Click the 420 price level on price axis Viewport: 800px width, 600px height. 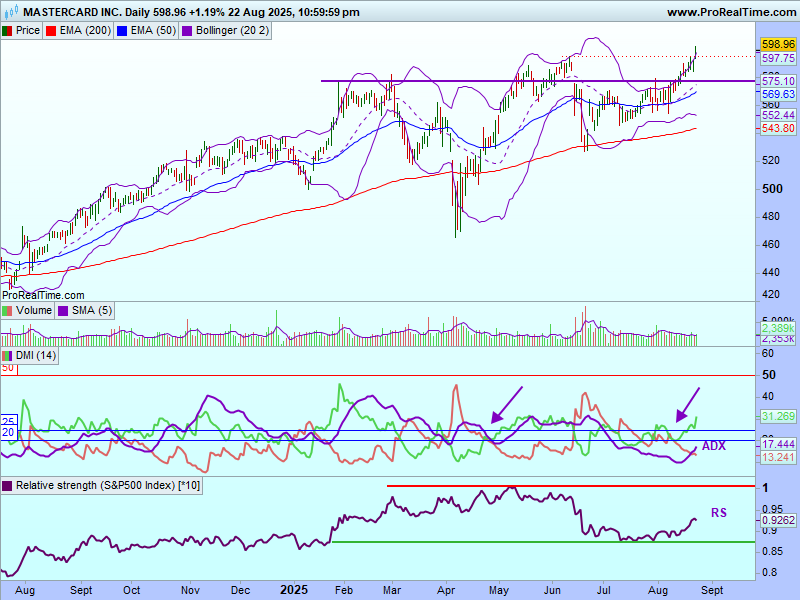coord(770,294)
